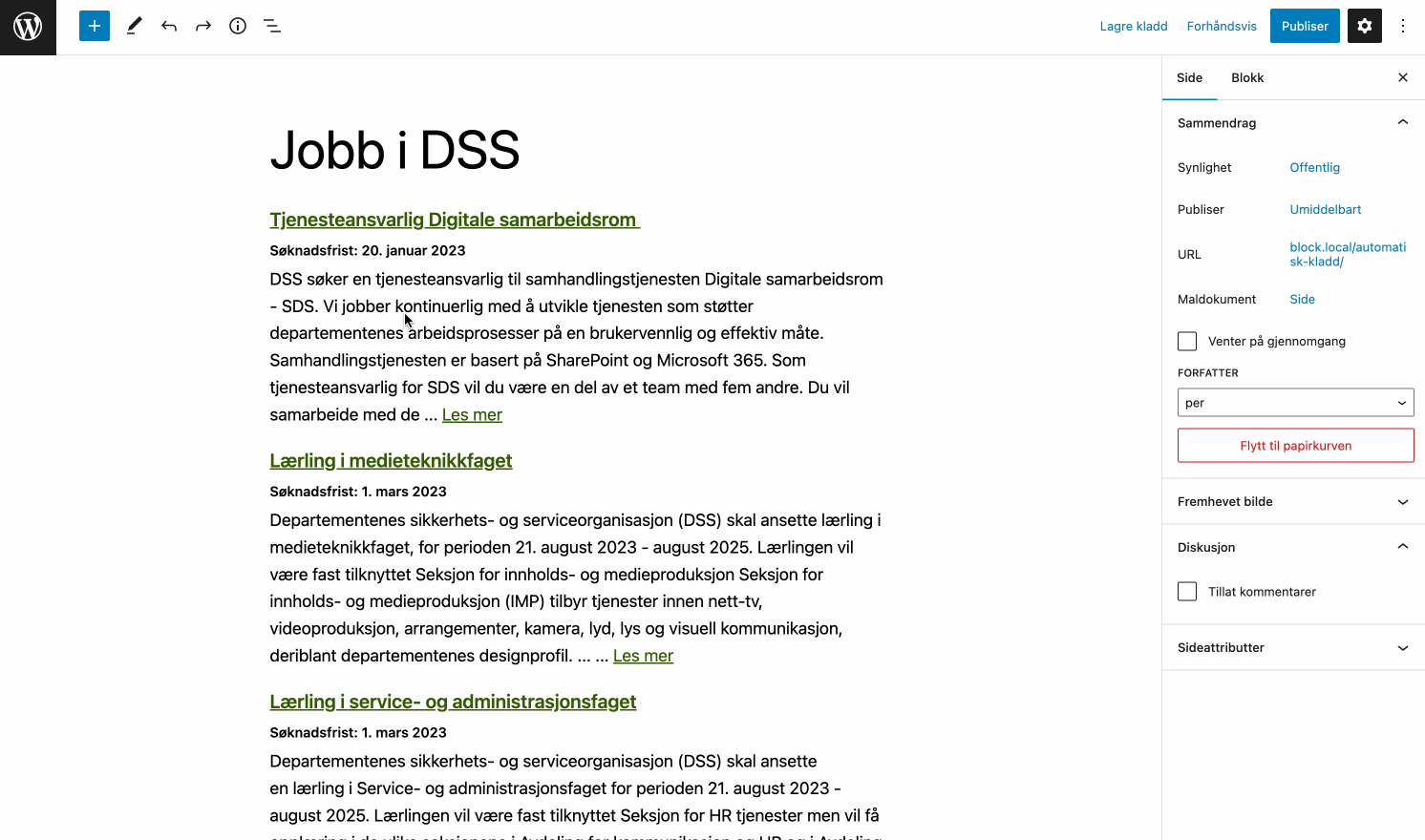Image resolution: width=1425 pixels, height=840 pixels.
Task: Check Venter på gjennomgang checkbox
Action: [x=1187, y=341]
